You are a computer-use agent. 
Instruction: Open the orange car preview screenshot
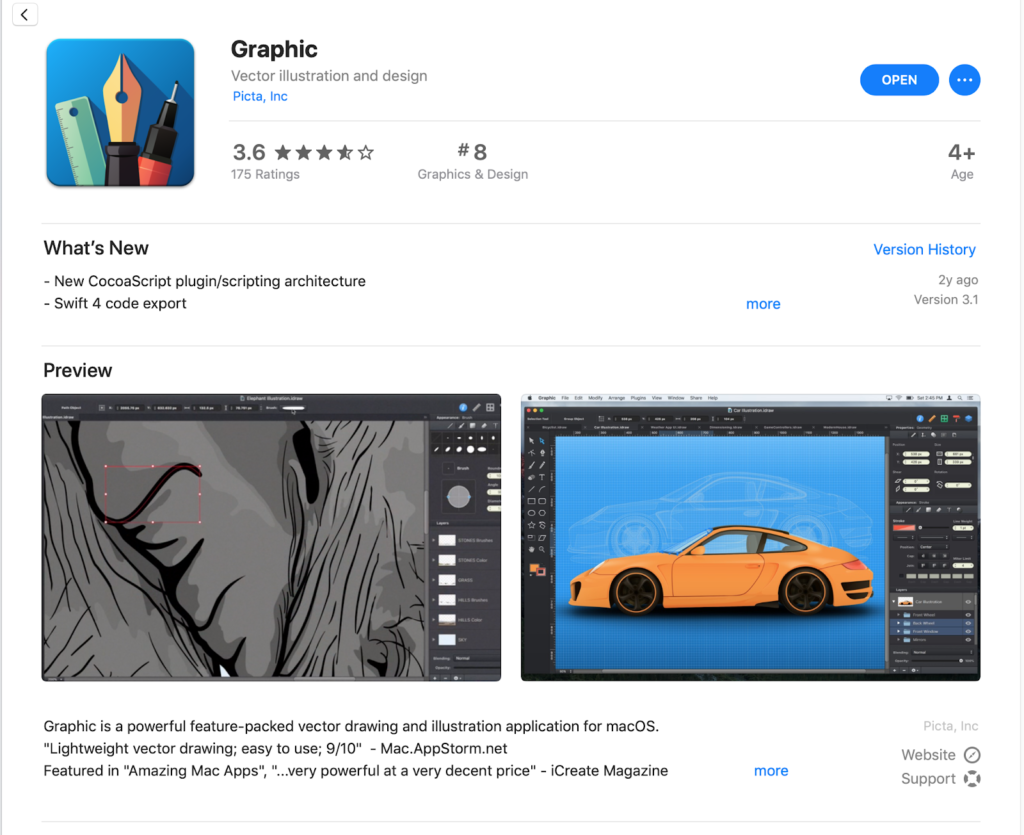750,537
